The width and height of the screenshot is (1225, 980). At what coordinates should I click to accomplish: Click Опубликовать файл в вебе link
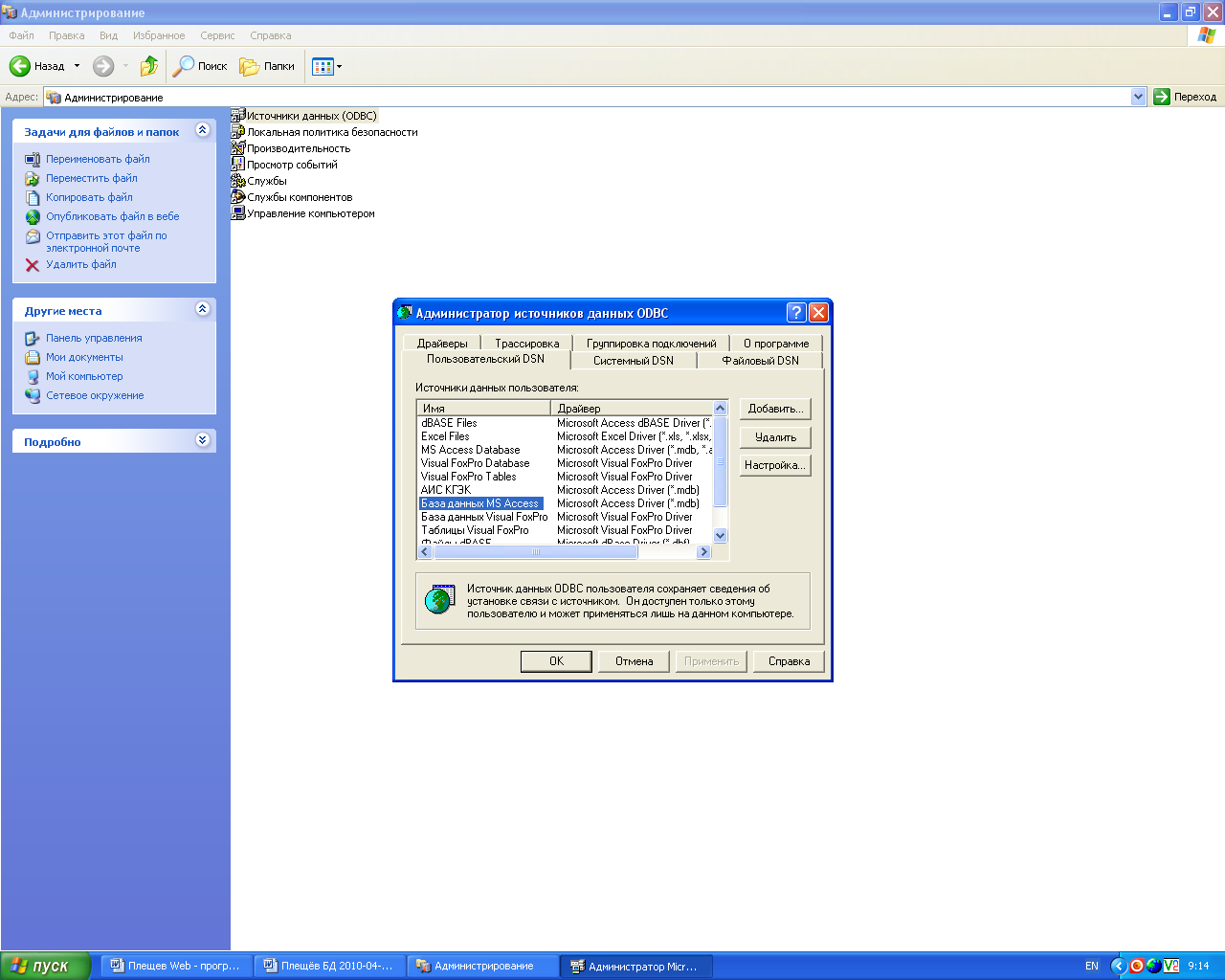pos(113,216)
